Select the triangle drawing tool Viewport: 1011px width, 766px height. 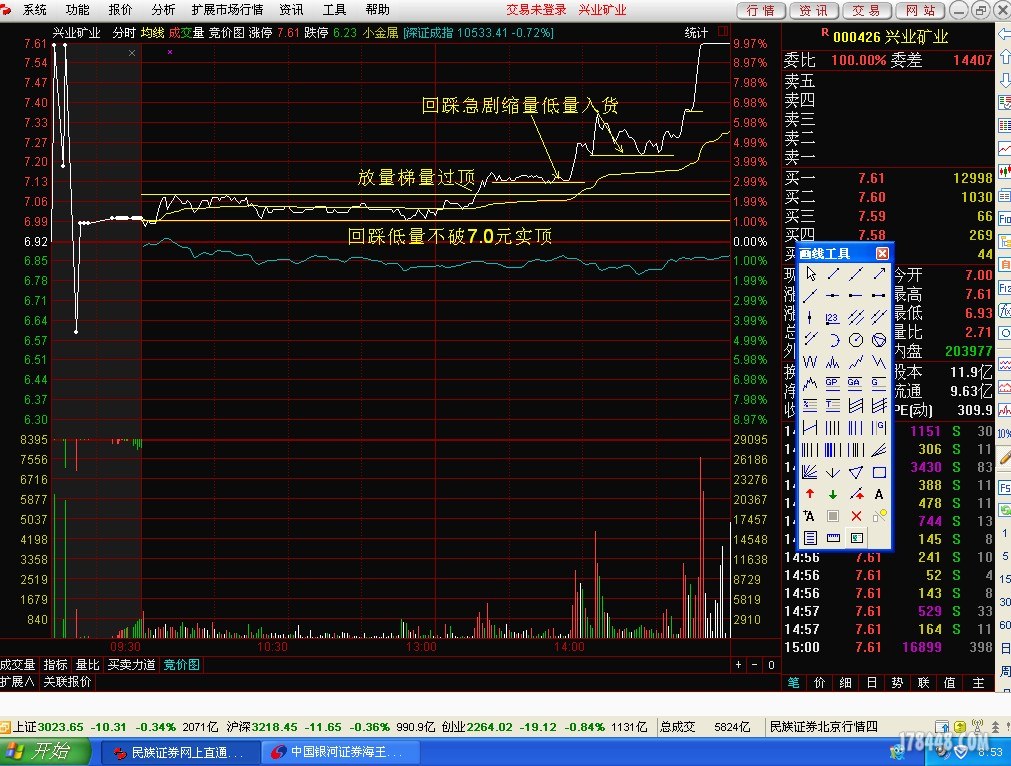856,472
